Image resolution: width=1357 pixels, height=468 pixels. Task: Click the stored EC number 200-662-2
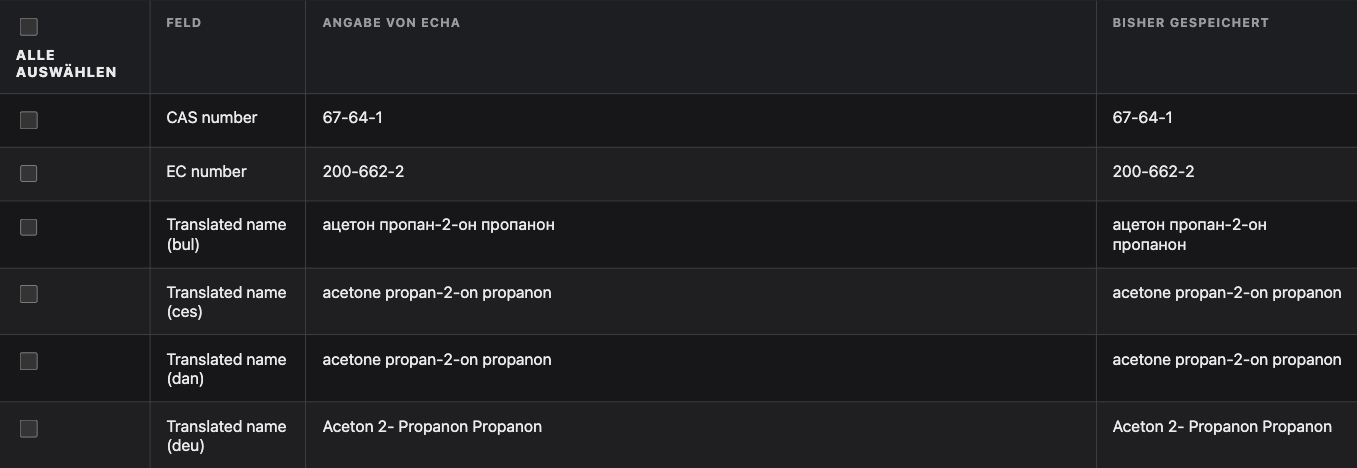(1153, 172)
